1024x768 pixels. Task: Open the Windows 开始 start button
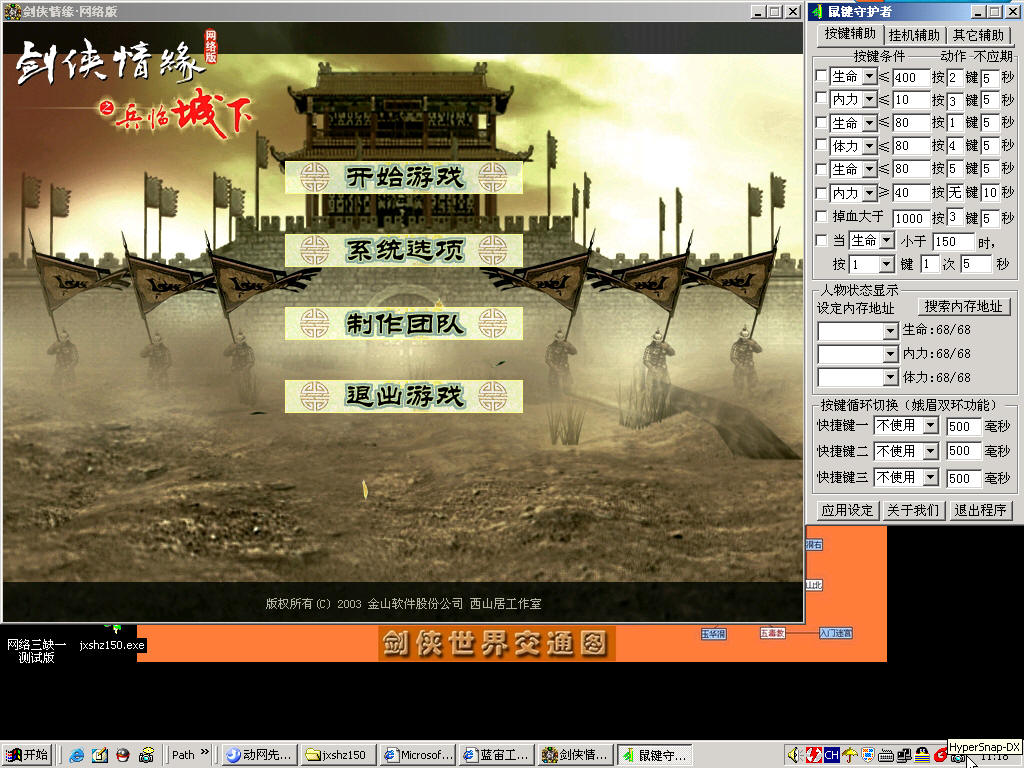[x=27, y=755]
